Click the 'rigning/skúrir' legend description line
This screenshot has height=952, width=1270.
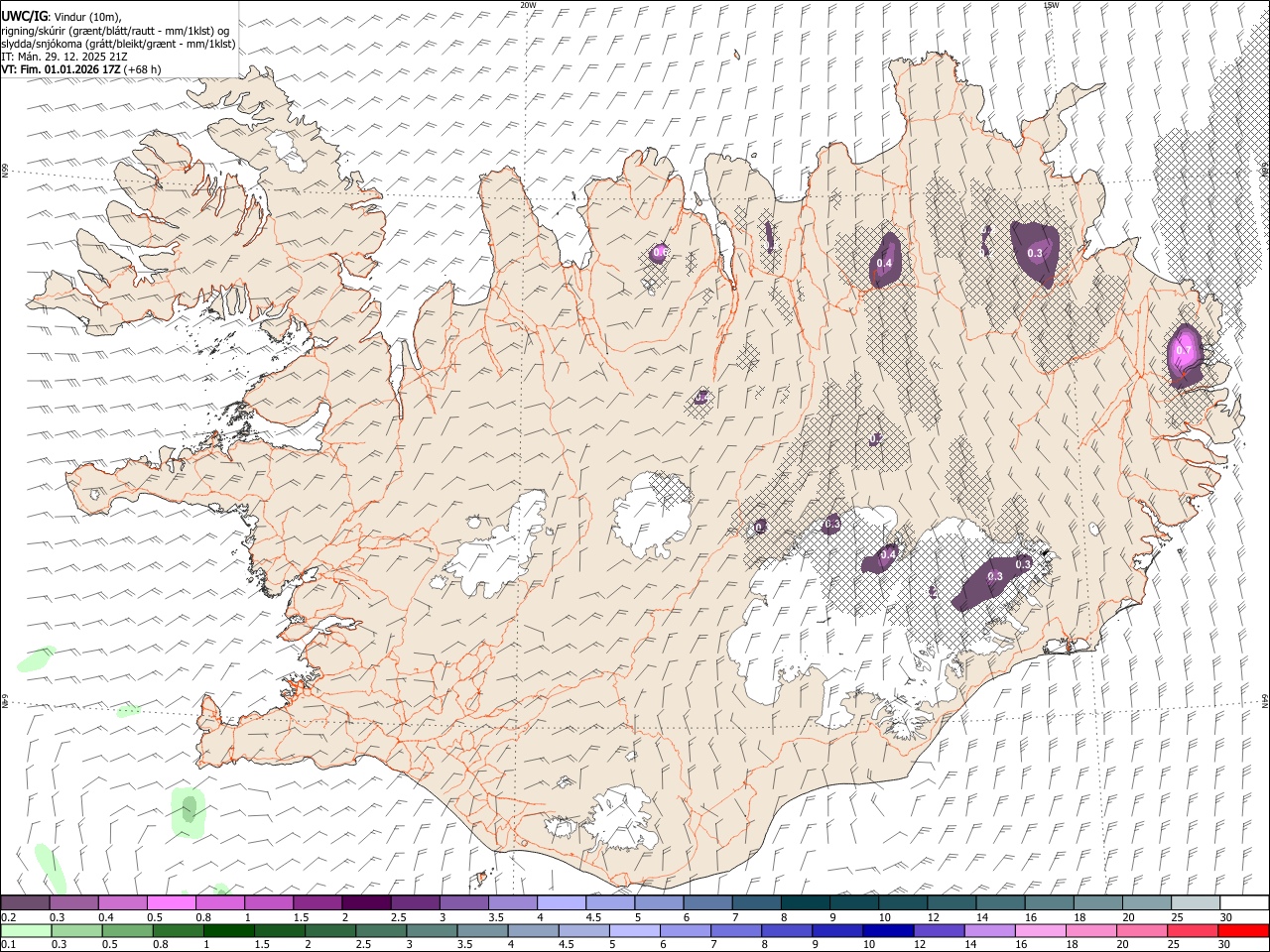coord(116,30)
